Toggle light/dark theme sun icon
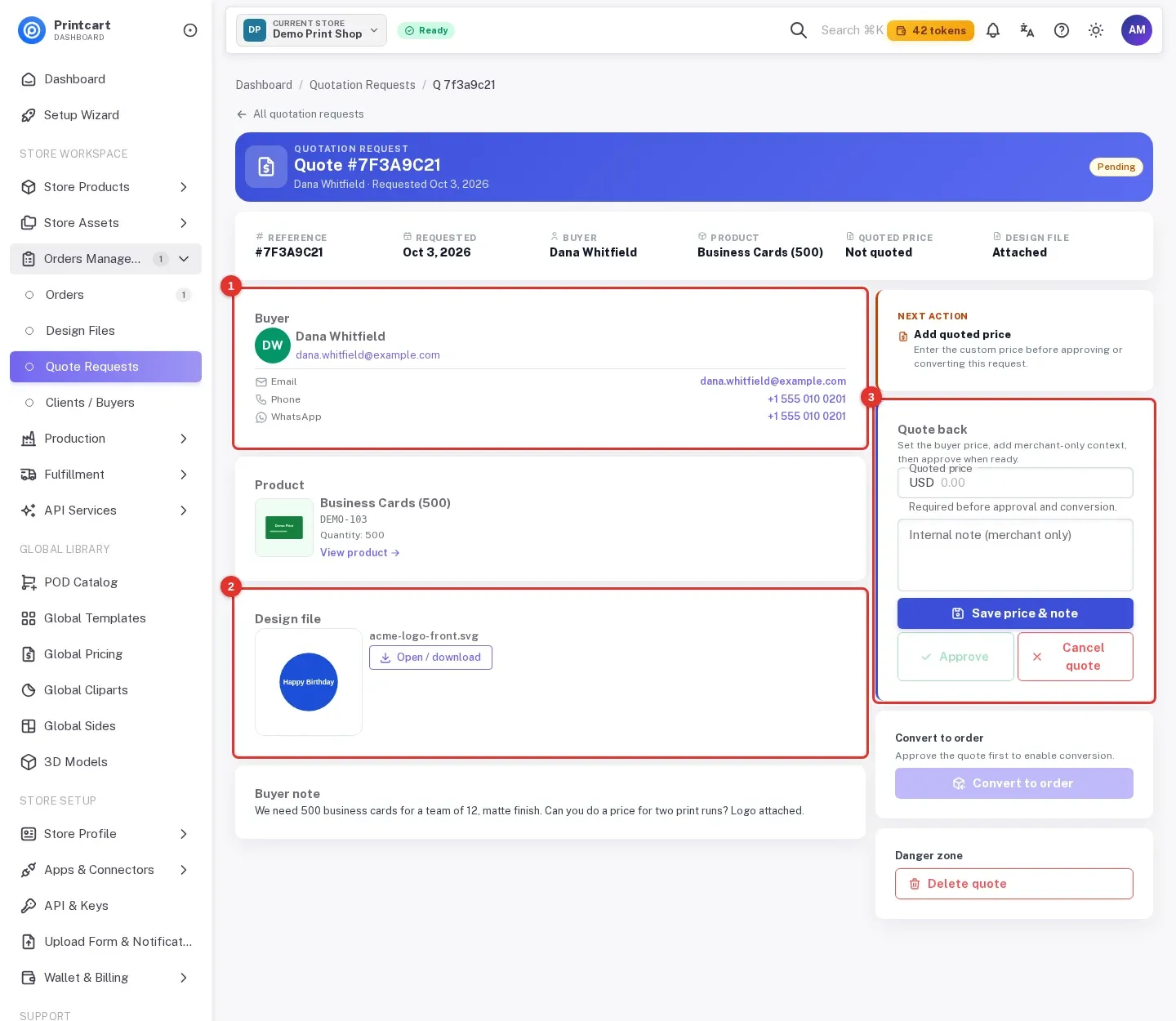Screen dimensions: 1176x1021 coord(1096,30)
